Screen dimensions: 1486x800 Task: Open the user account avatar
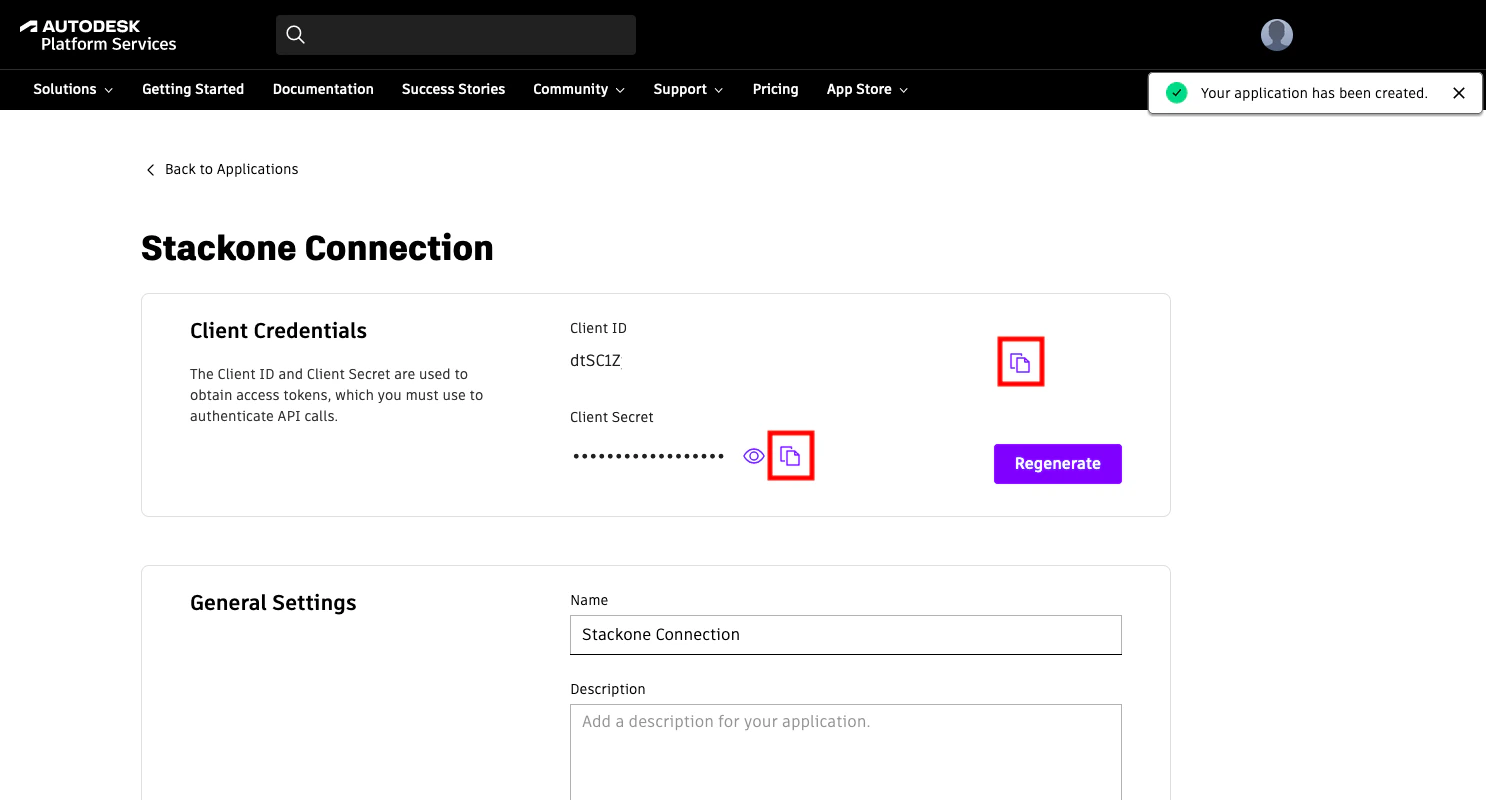pos(1277,34)
